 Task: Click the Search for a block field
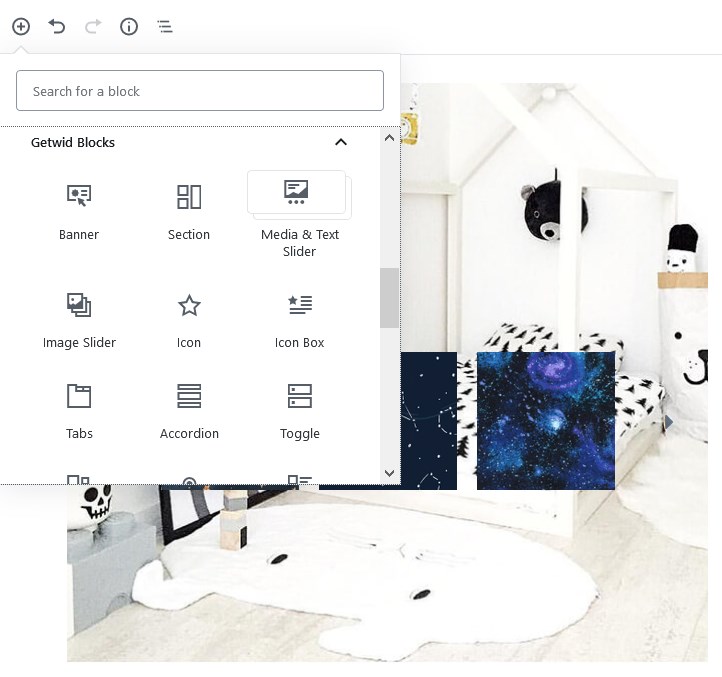pos(200,91)
